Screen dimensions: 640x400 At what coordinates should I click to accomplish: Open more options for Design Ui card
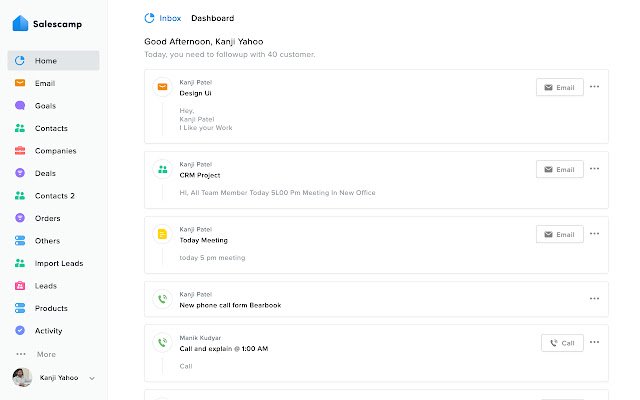coord(594,87)
